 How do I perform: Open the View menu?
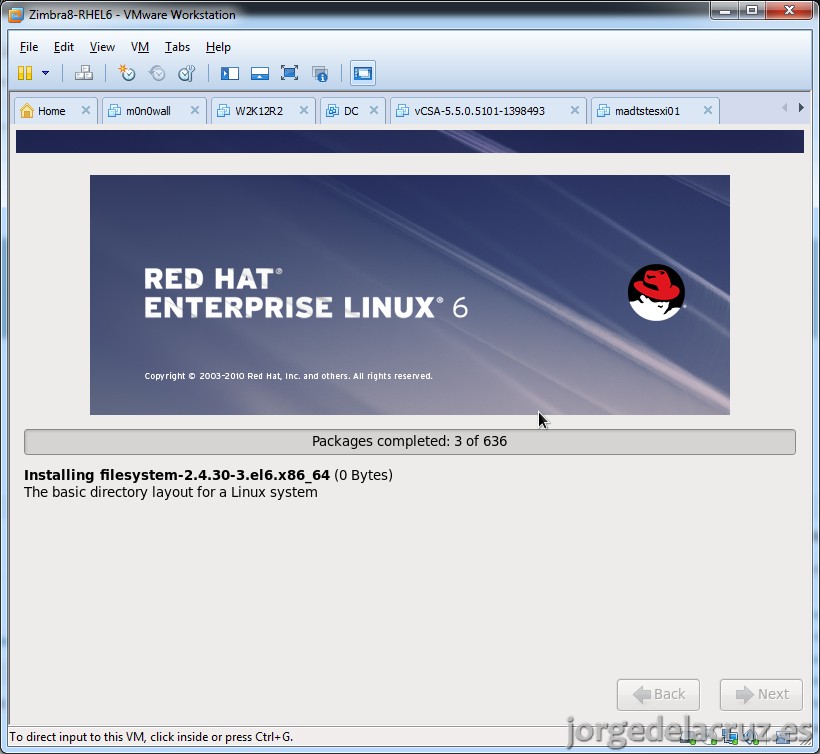102,47
